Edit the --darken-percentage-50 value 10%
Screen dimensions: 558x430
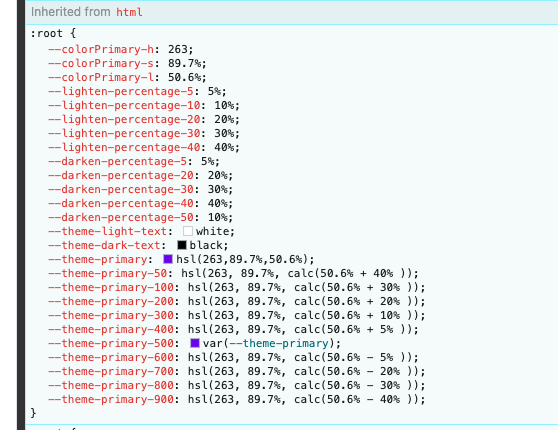pos(217,217)
